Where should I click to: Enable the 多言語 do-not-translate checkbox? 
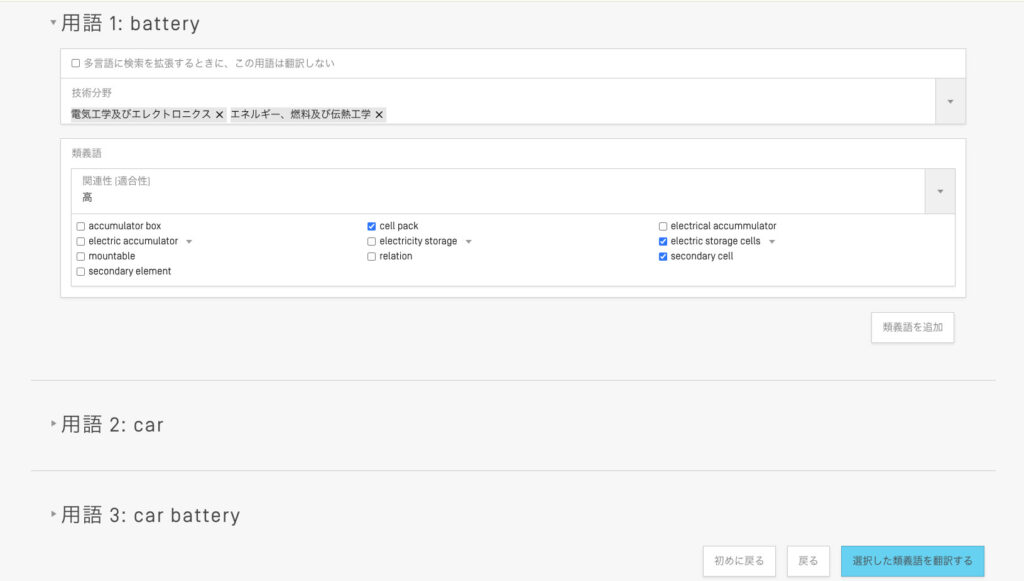(x=76, y=63)
